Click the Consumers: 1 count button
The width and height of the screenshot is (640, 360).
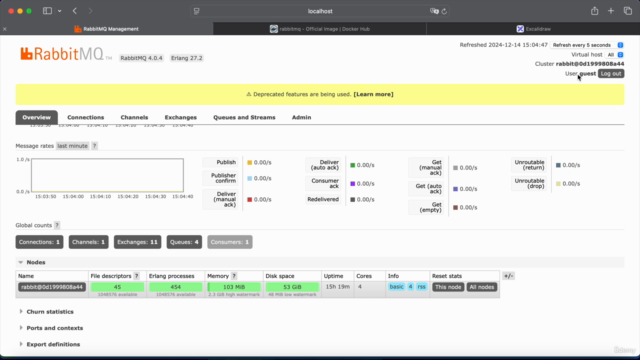tap(230, 242)
